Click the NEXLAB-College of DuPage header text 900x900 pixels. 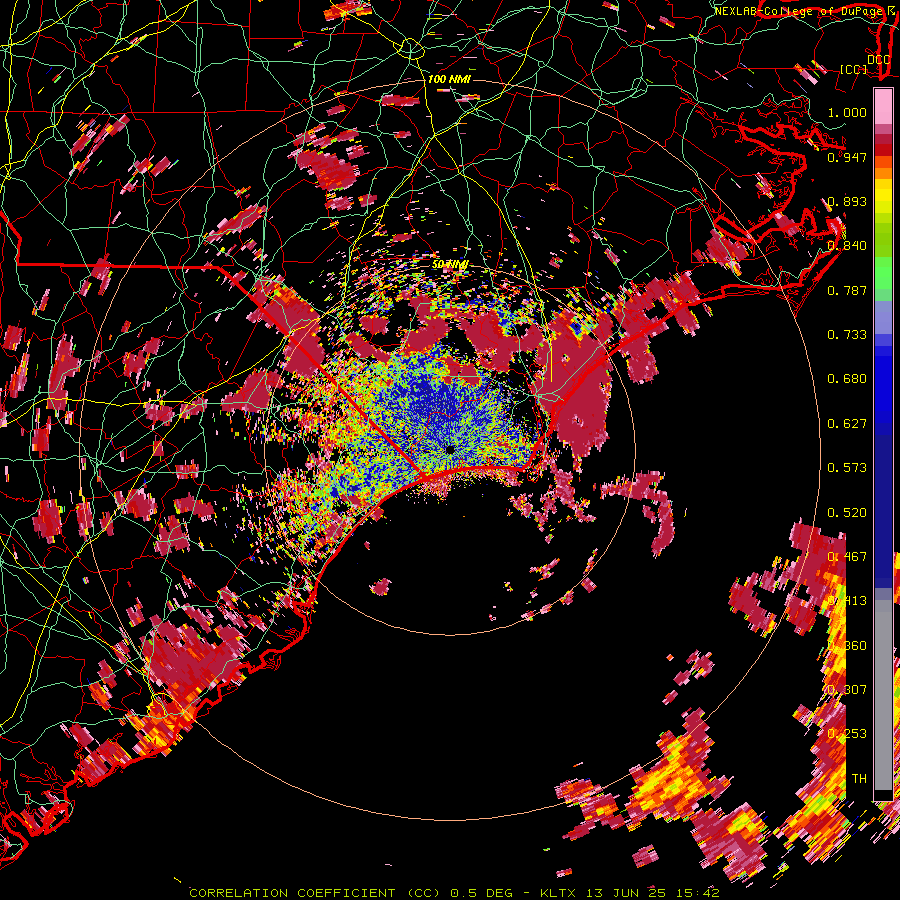click(x=801, y=11)
